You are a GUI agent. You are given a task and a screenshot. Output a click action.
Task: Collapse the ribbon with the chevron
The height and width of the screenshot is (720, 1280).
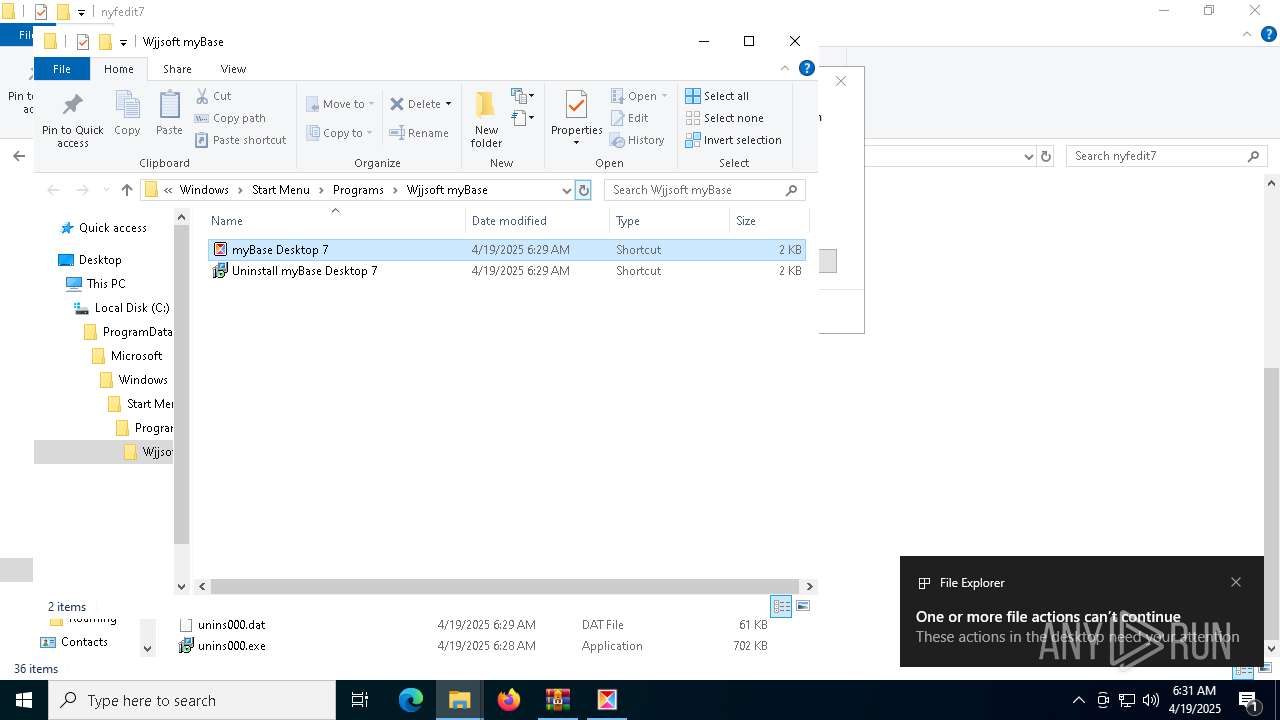785,69
